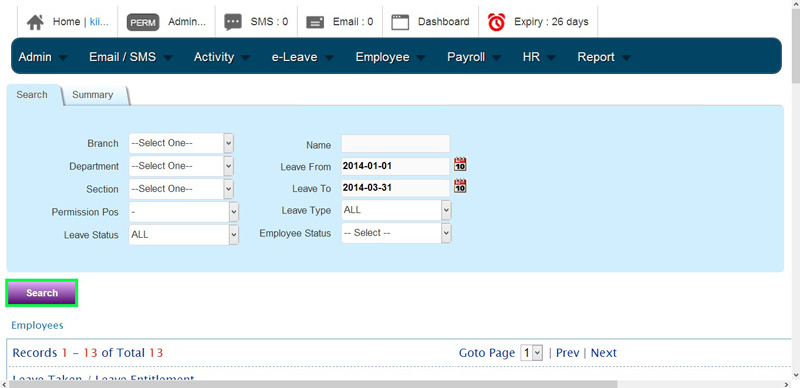Click the SMS : 0 counter text
This screenshot has width=800, height=388.
[269, 22]
